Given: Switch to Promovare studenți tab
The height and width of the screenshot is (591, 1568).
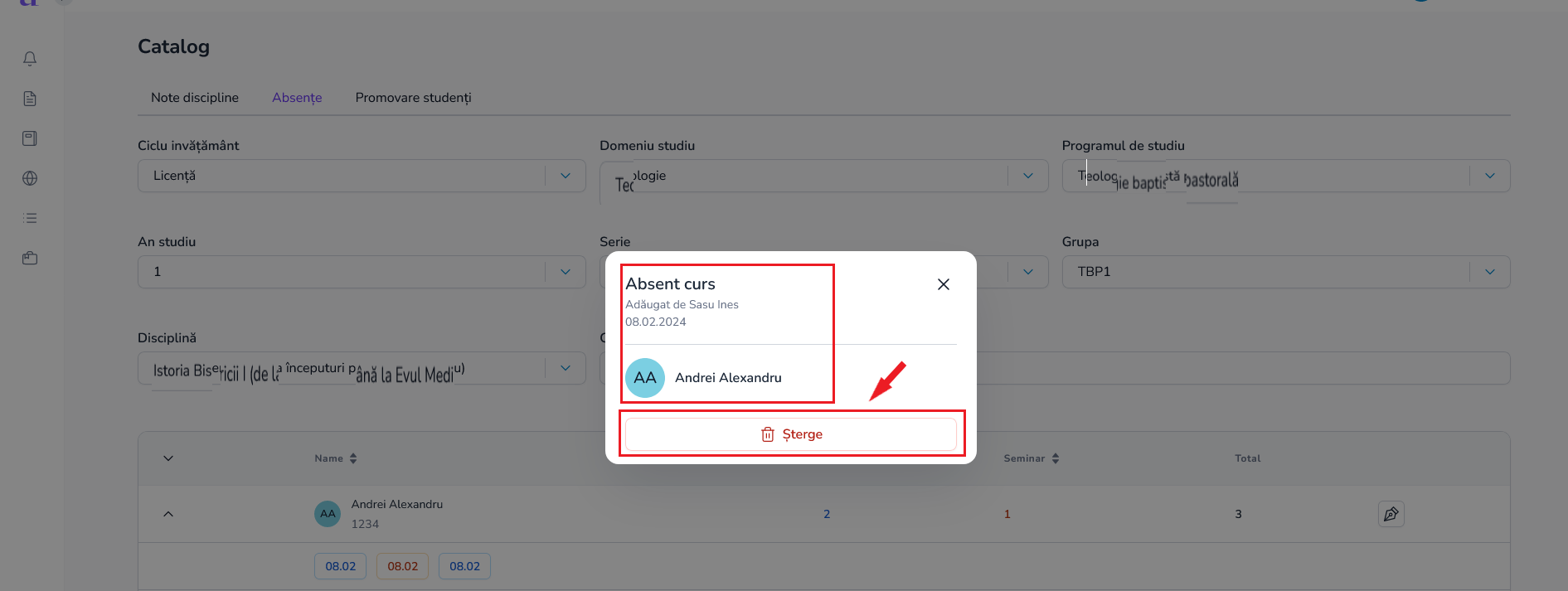Looking at the screenshot, I should pos(413,98).
